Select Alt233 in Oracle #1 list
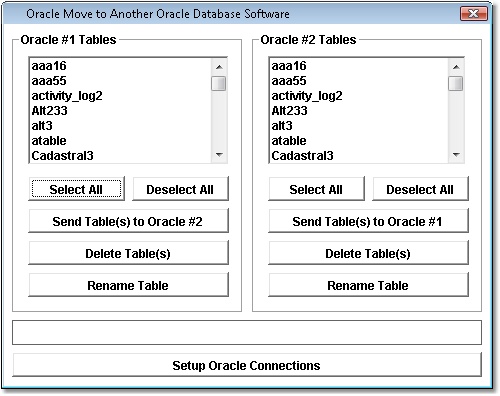Viewport: 500px width, 396px height. pyautogui.click(x=121, y=111)
